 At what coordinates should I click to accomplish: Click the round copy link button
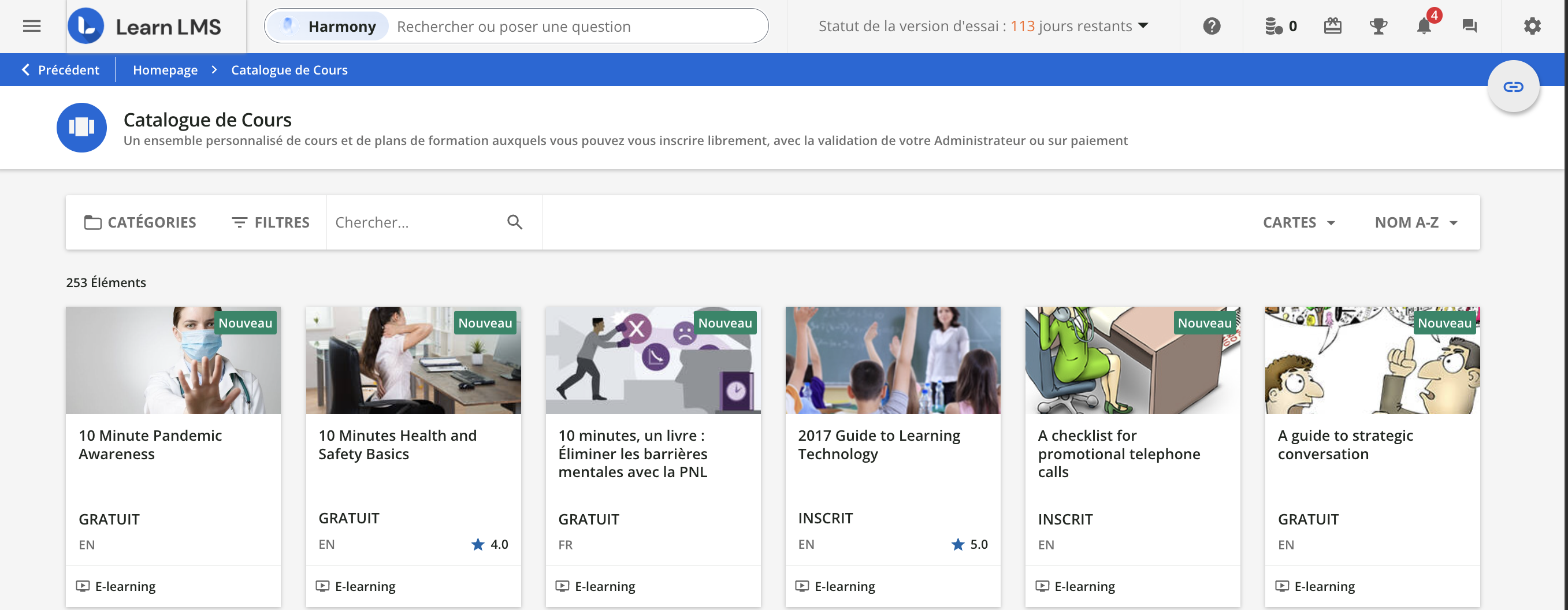[x=1513, y=87]
